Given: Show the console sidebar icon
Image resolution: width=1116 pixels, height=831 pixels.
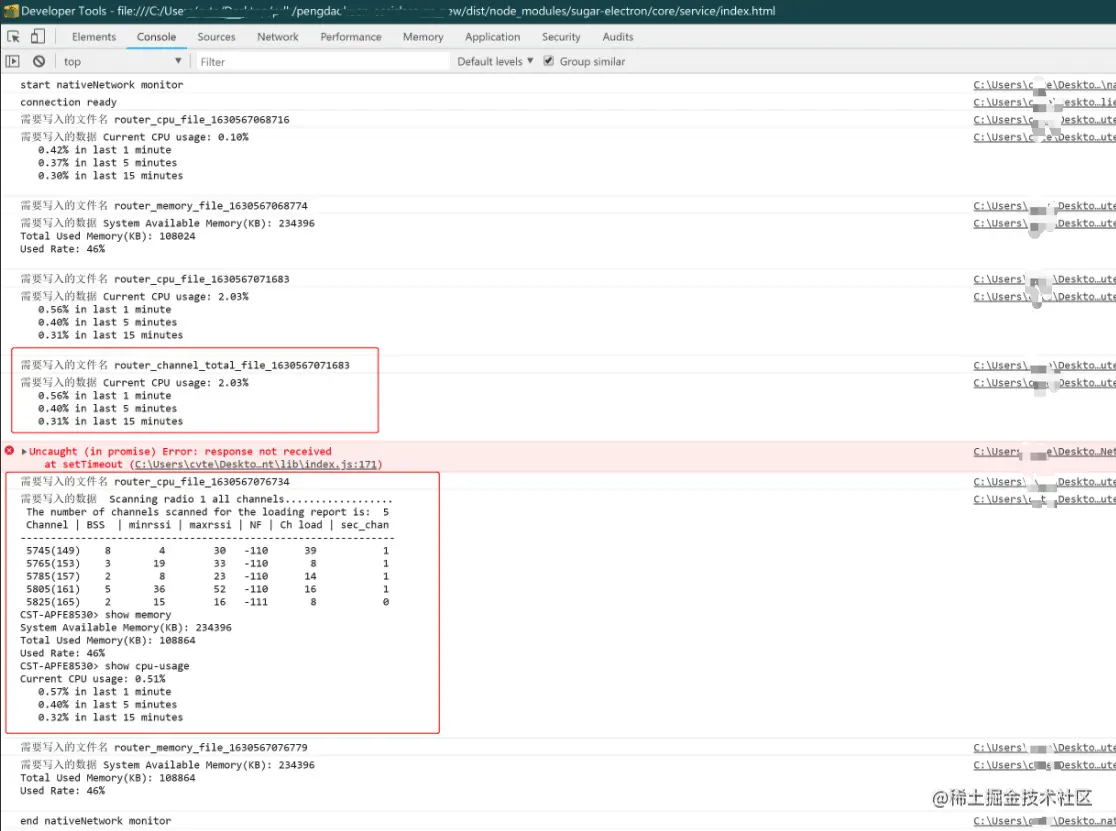Looking at the screenshot, I should point(12,61).
